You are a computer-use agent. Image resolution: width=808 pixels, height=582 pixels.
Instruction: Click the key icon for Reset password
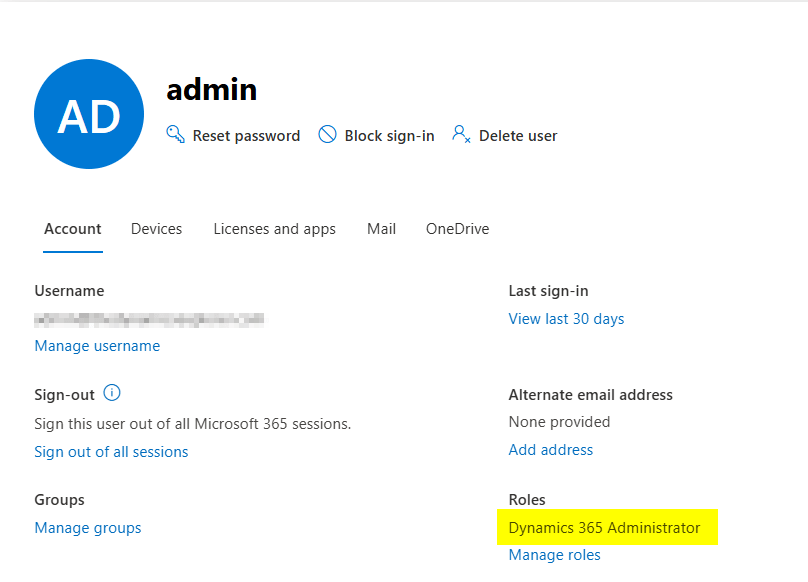pyautogui.click(x=176, y=135)
